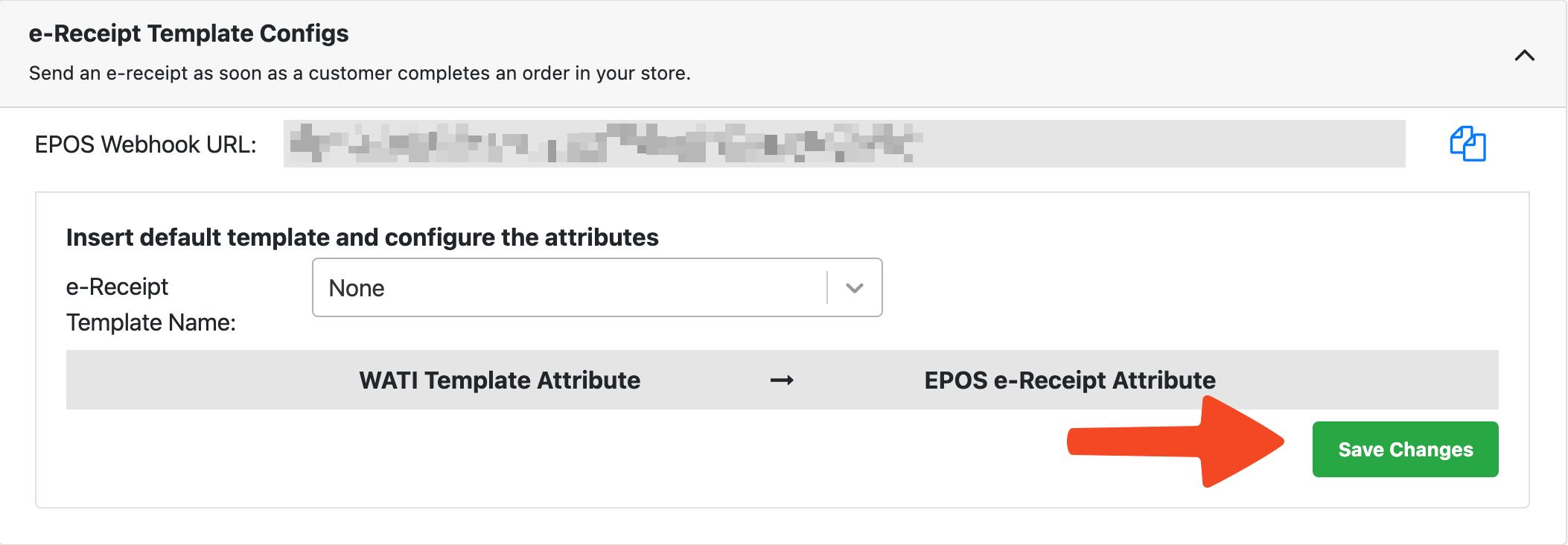Click the EPOS Webhook URL label
This screenshot has width=1568, height=545.
pos(145,144)
